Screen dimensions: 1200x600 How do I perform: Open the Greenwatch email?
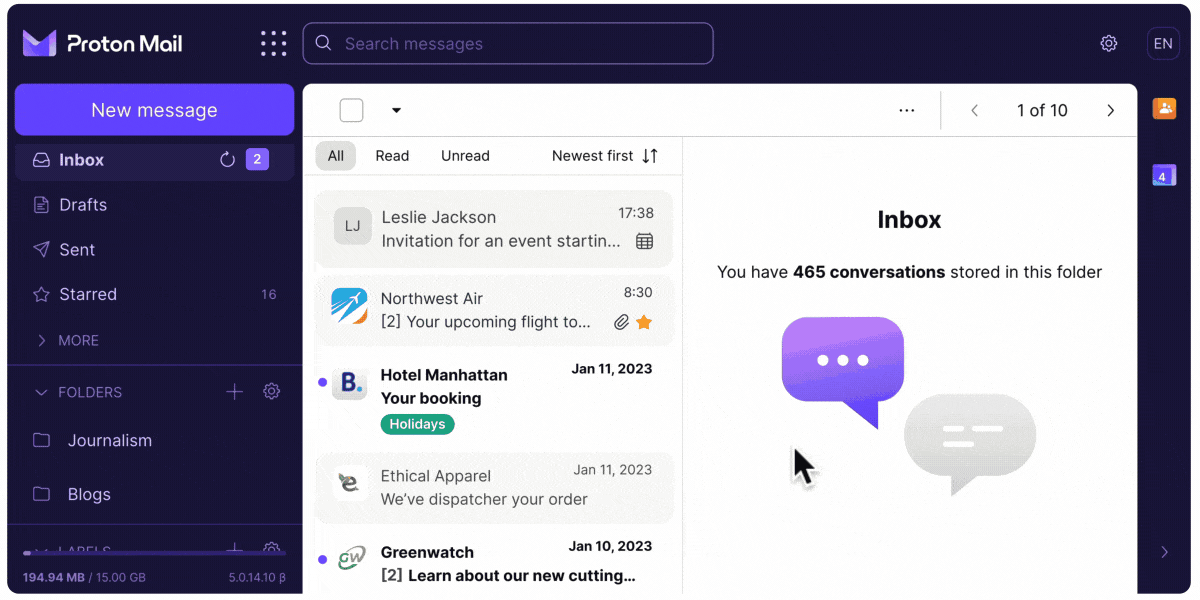(x=494, y=562)
